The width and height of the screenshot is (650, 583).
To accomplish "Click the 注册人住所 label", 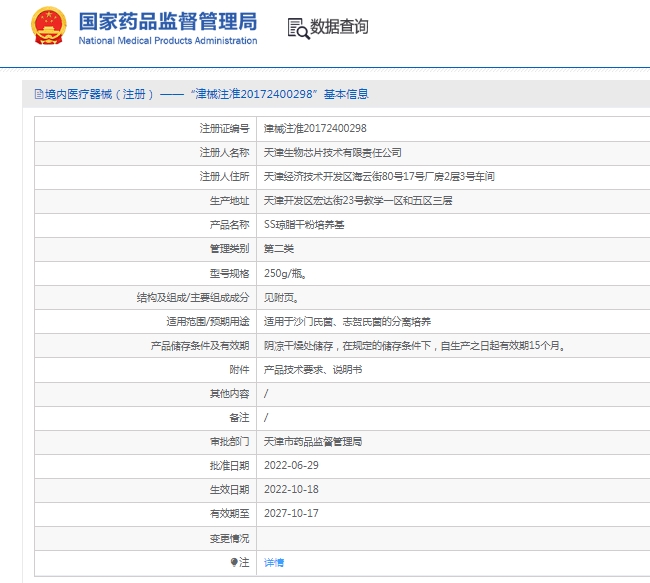I will pyautogui.click(x=224, y=177).
